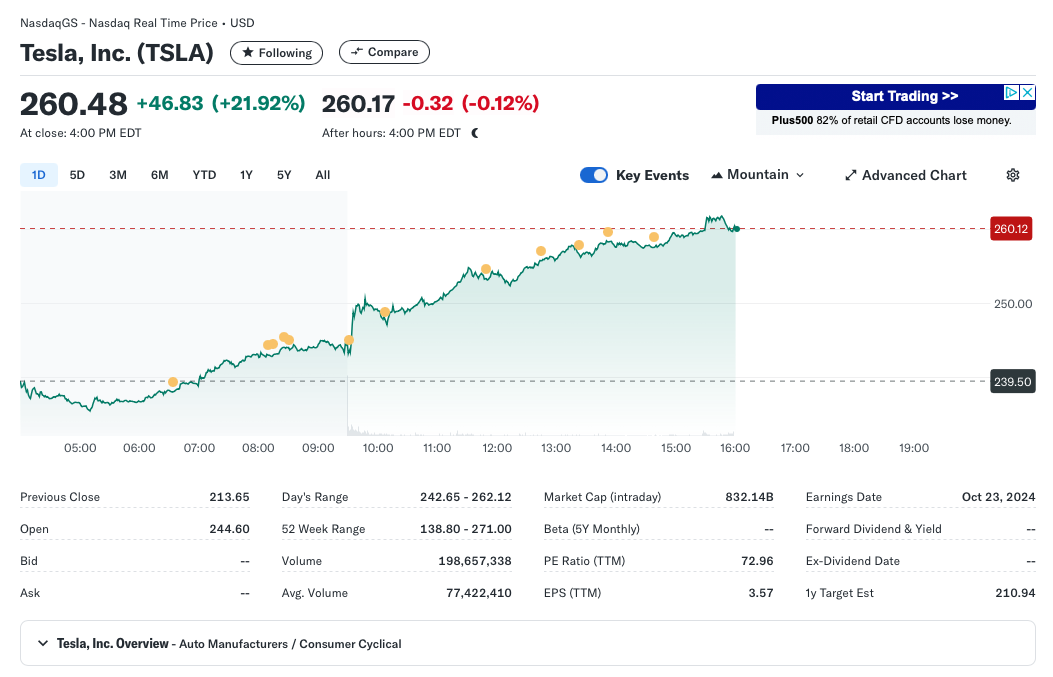Click the Previous Close value 213.65
The height and width of the screenshot is (677, 1053).
point(229,497)
